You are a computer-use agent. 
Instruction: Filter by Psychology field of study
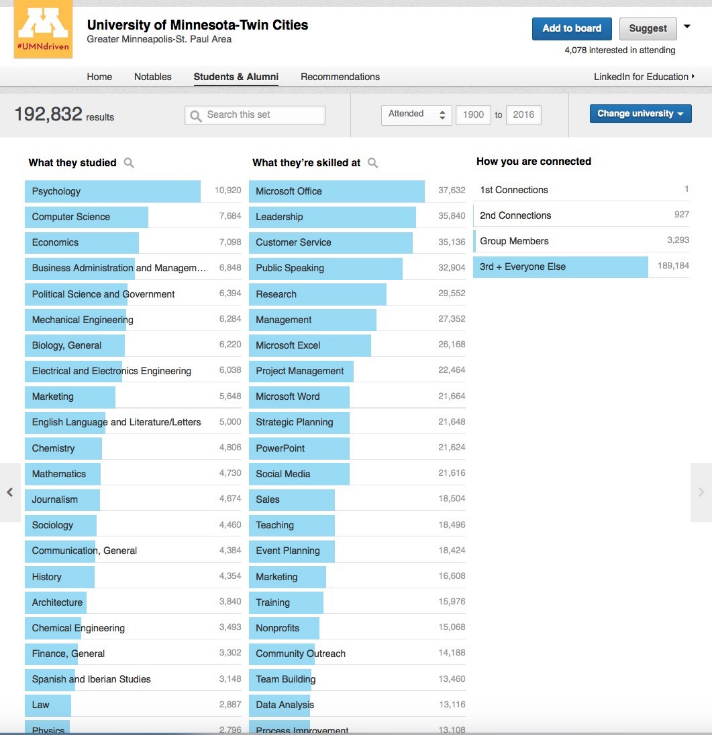click(x=133, y=191)
